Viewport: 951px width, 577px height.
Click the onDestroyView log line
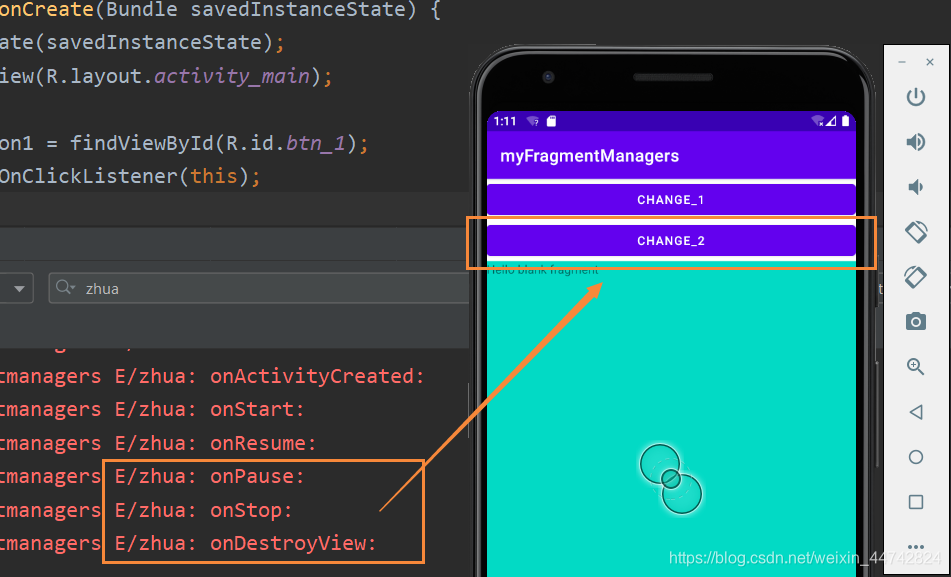click(x=189, y=543)
